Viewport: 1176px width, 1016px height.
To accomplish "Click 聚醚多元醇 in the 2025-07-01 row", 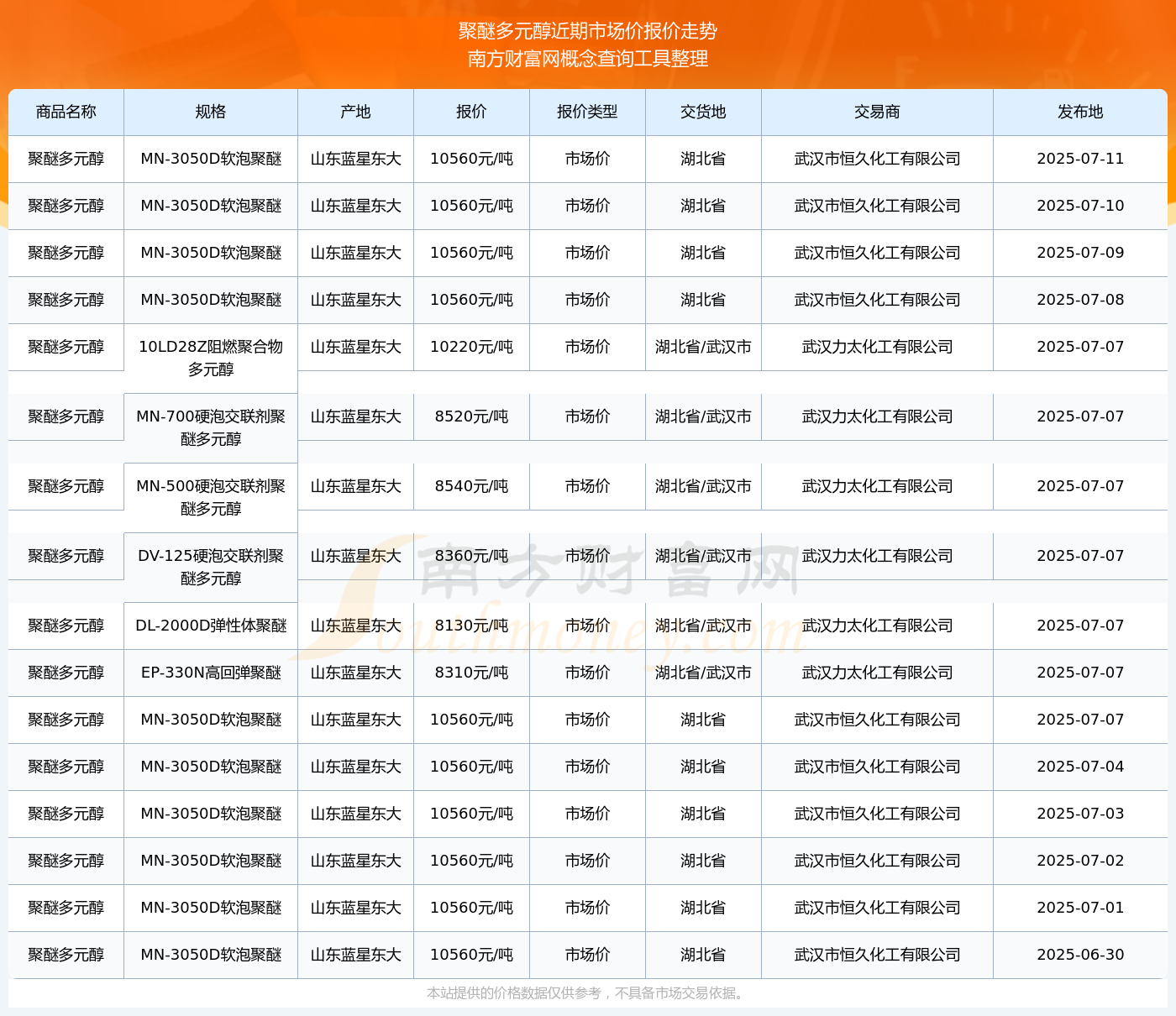I will pyautogui.click(x=66, y=908).
